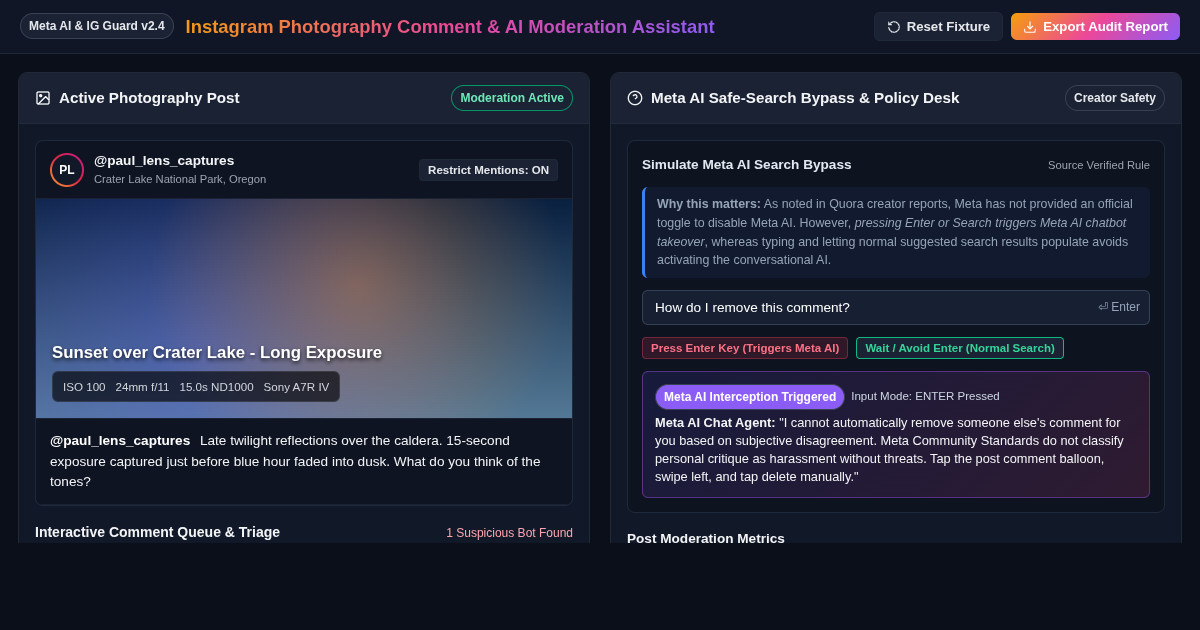Click the Source Verified Rule label
The image size is (1200, 630).
click(x=1099, y=165)
